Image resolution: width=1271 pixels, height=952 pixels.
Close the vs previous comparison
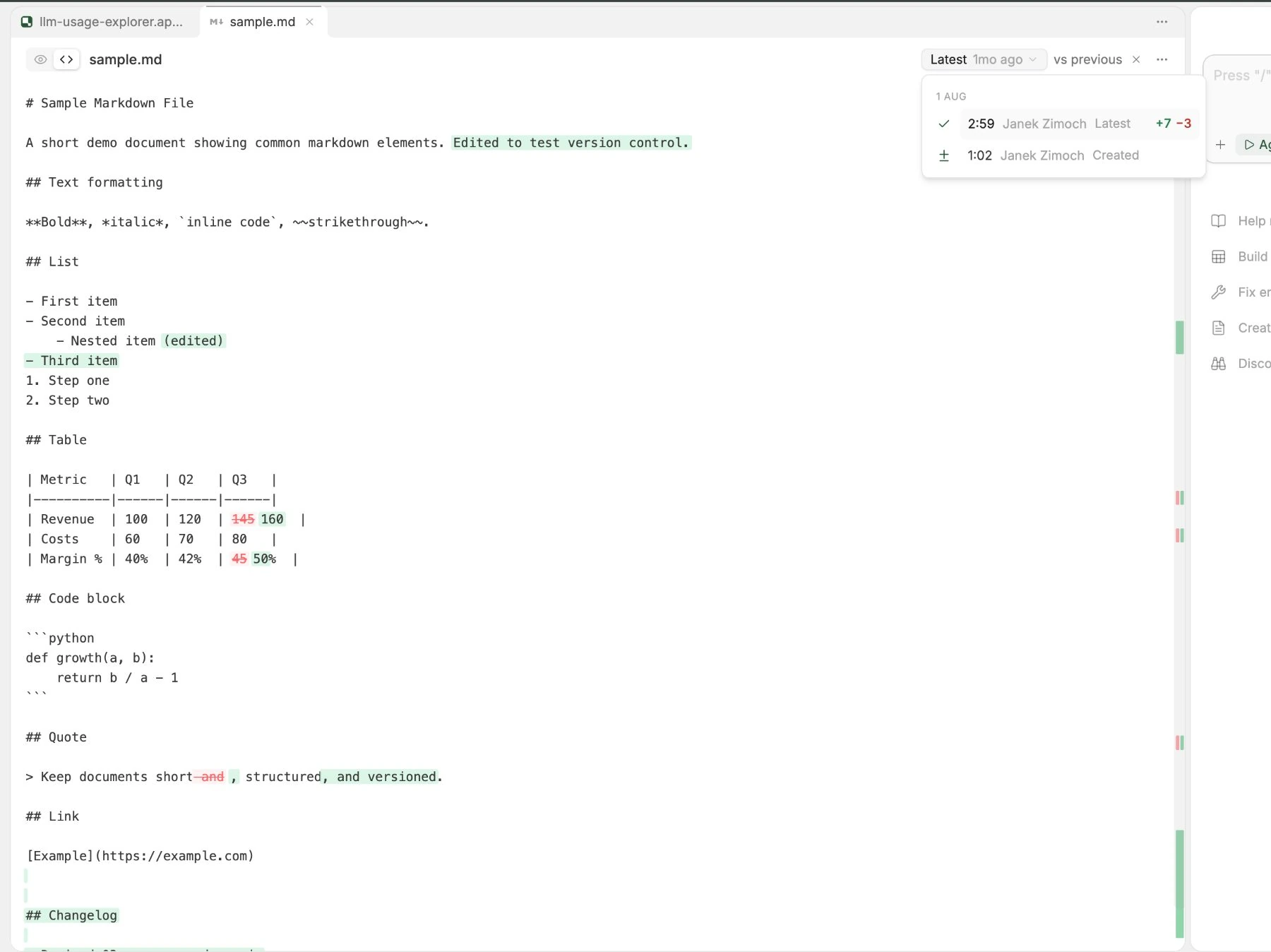pyautogui.click(x=1136, y=59)
